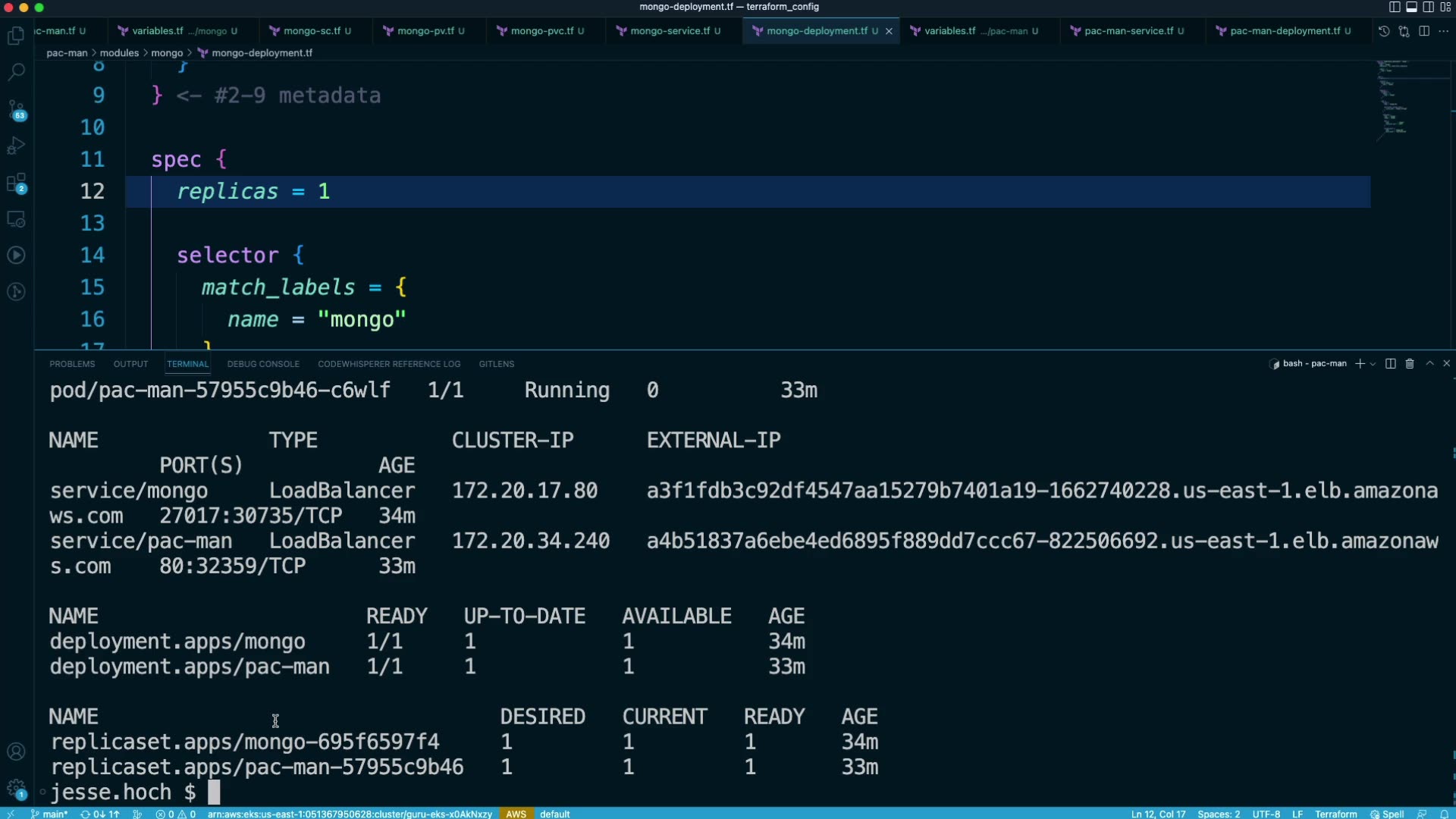Click the main branch indicator in status bar
Screen dimensions: 1456x819
point(50,814)
